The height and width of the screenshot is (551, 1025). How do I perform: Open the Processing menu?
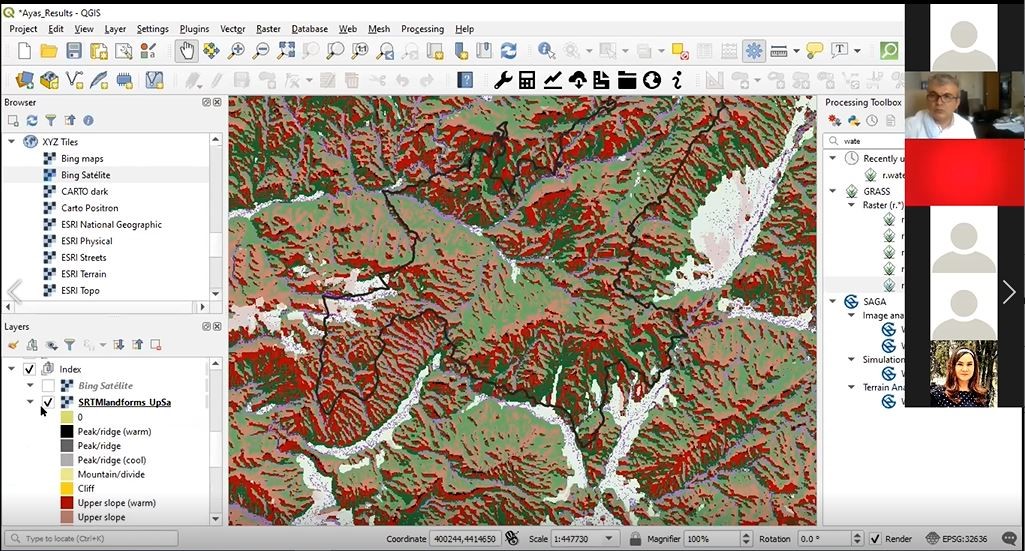click(422, 29)
